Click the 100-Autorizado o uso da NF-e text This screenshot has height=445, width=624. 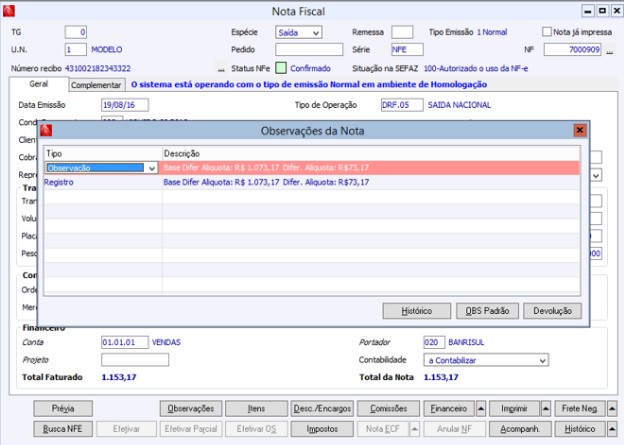coord(476,68)
